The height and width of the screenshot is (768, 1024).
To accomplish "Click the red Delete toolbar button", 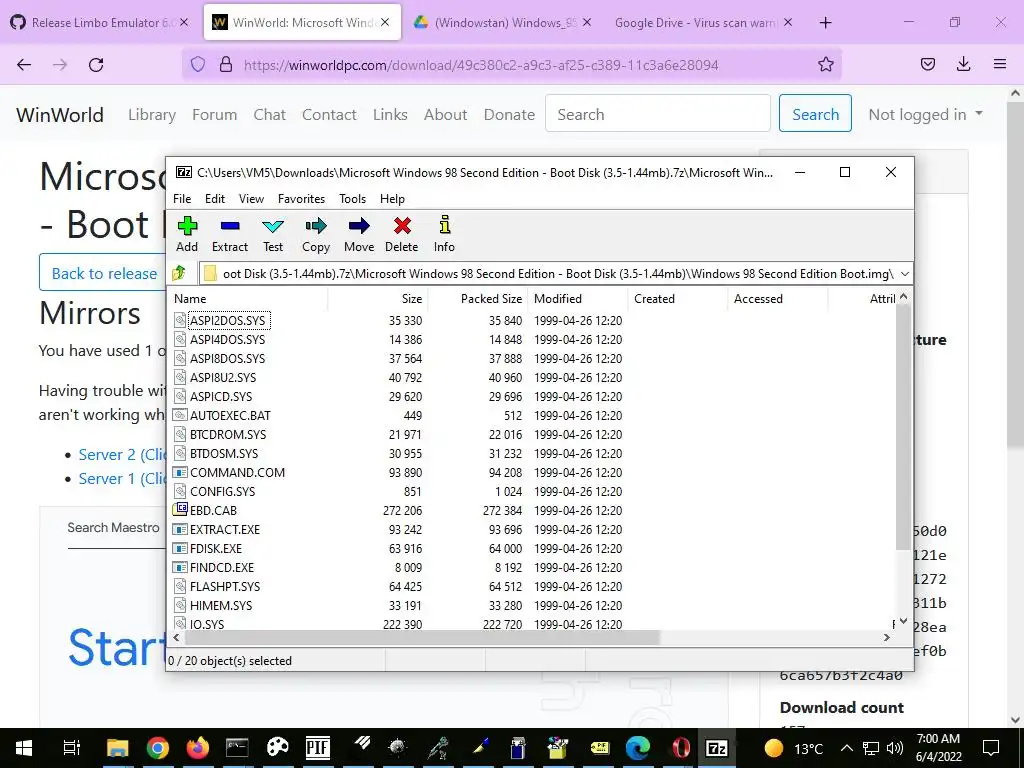I will (402, 234).
